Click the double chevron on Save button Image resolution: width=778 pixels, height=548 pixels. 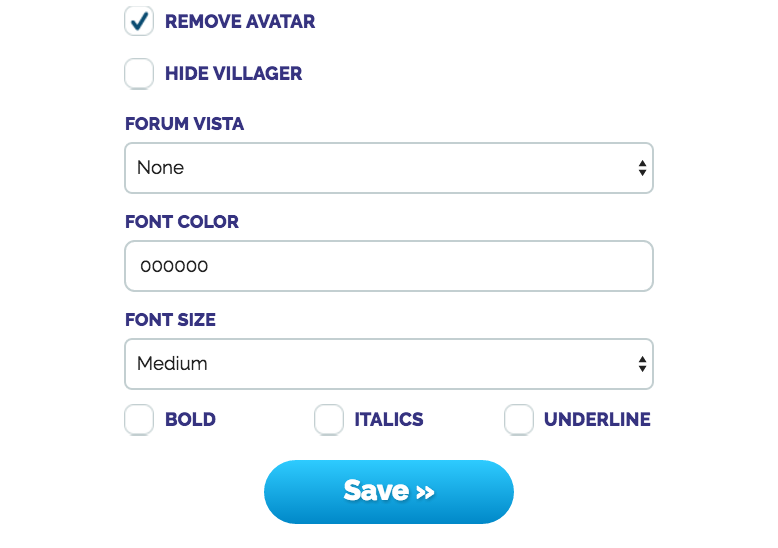pyautogui.click(x=425, y=492)
